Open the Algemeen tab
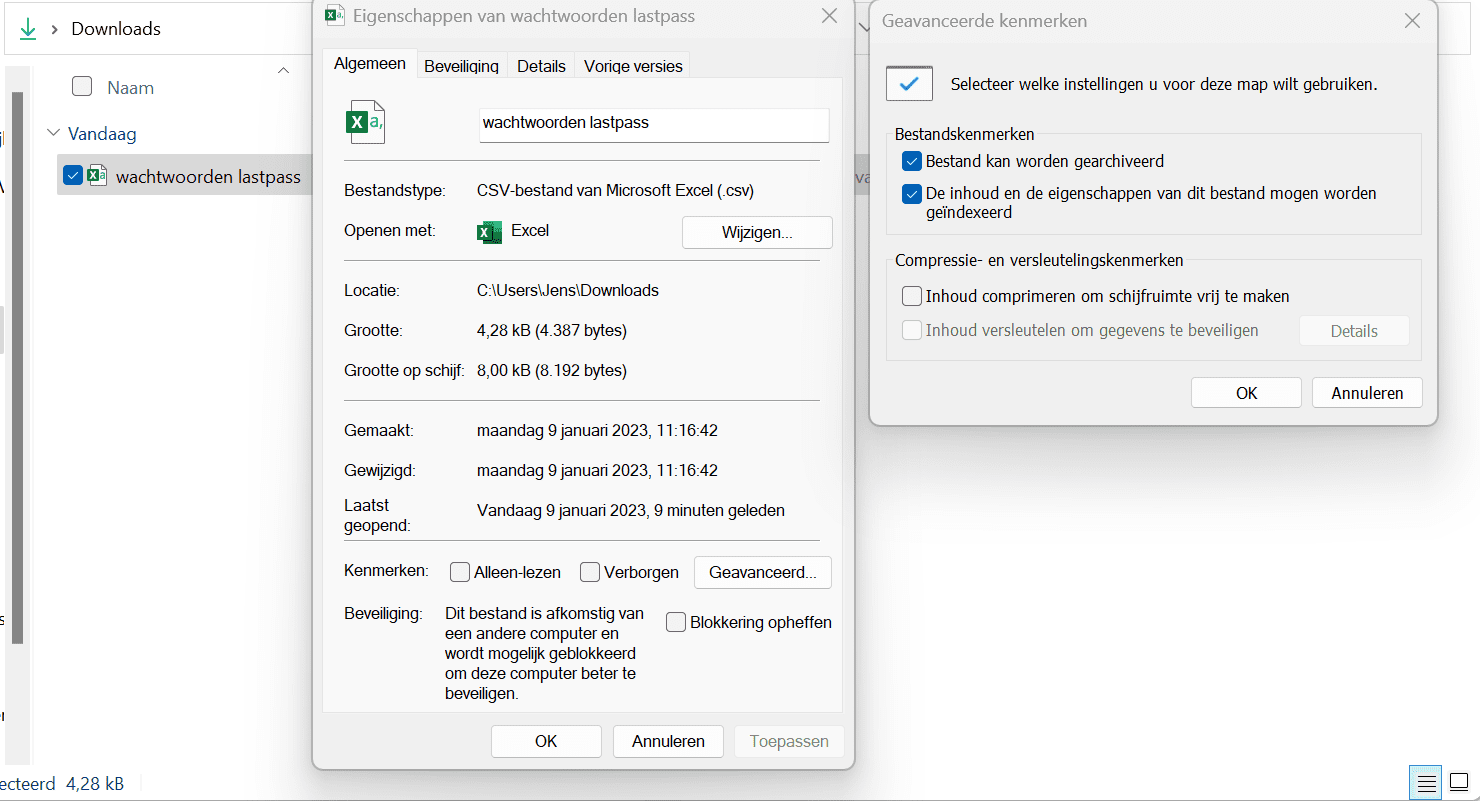This screenshot has width=1480, height=801. (x=370, y=64)
